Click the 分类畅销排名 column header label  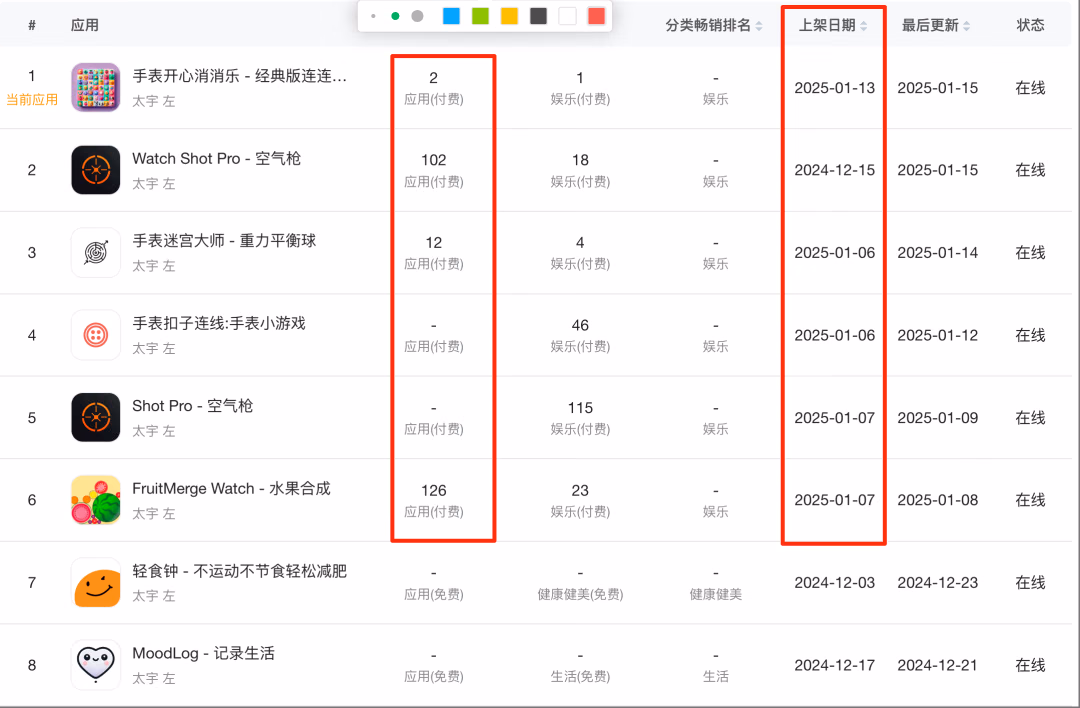[x=708, y=25]
